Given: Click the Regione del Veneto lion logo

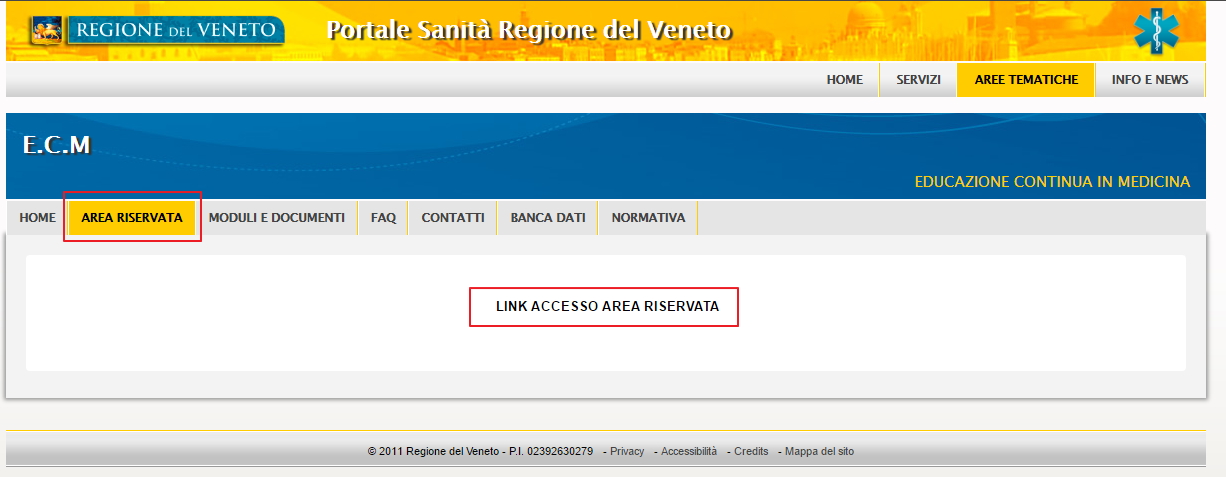Looking at the screenshot, I should pos(47,30).
